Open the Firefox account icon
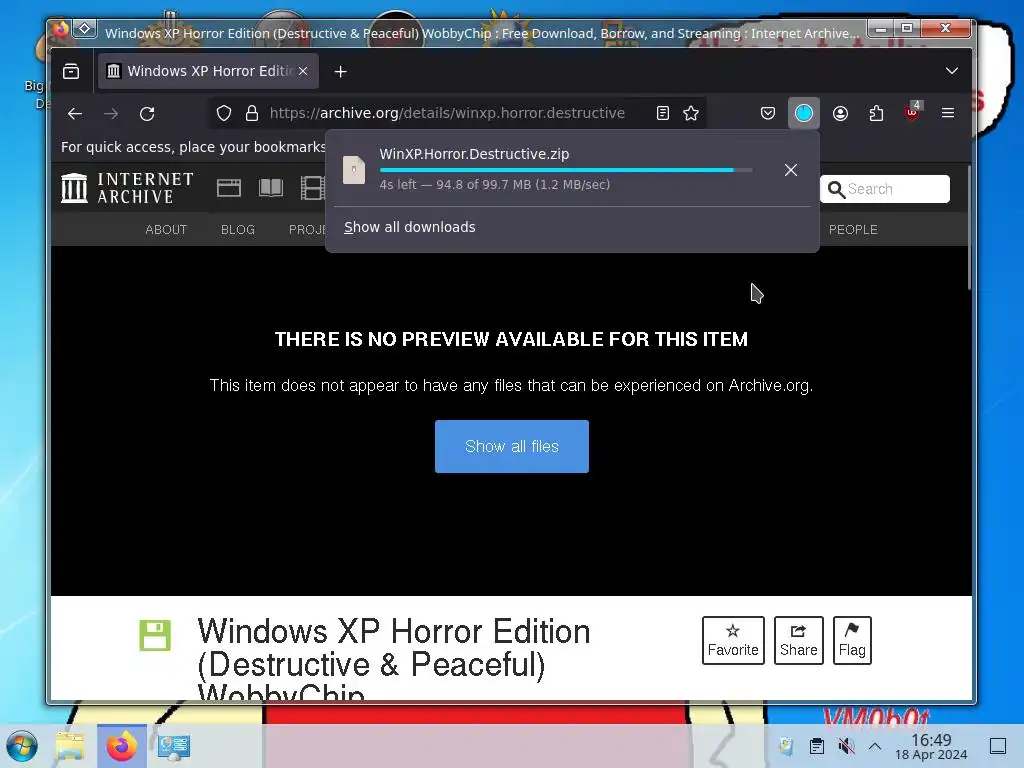The width and height of the screenshot is (1024, 768). (840, 114)
